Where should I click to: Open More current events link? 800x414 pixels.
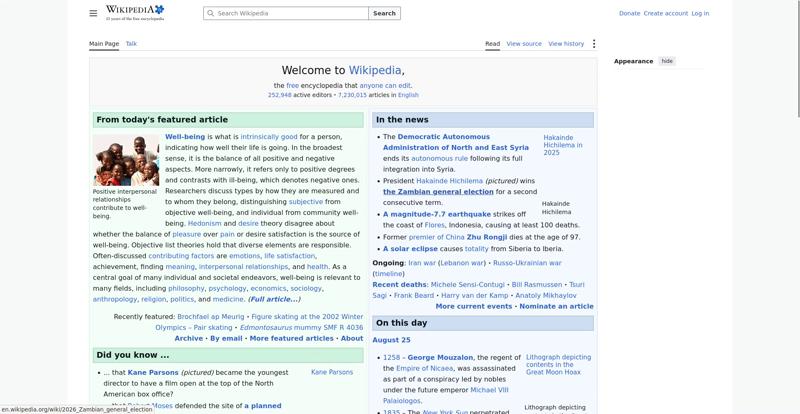click(473, 306)
